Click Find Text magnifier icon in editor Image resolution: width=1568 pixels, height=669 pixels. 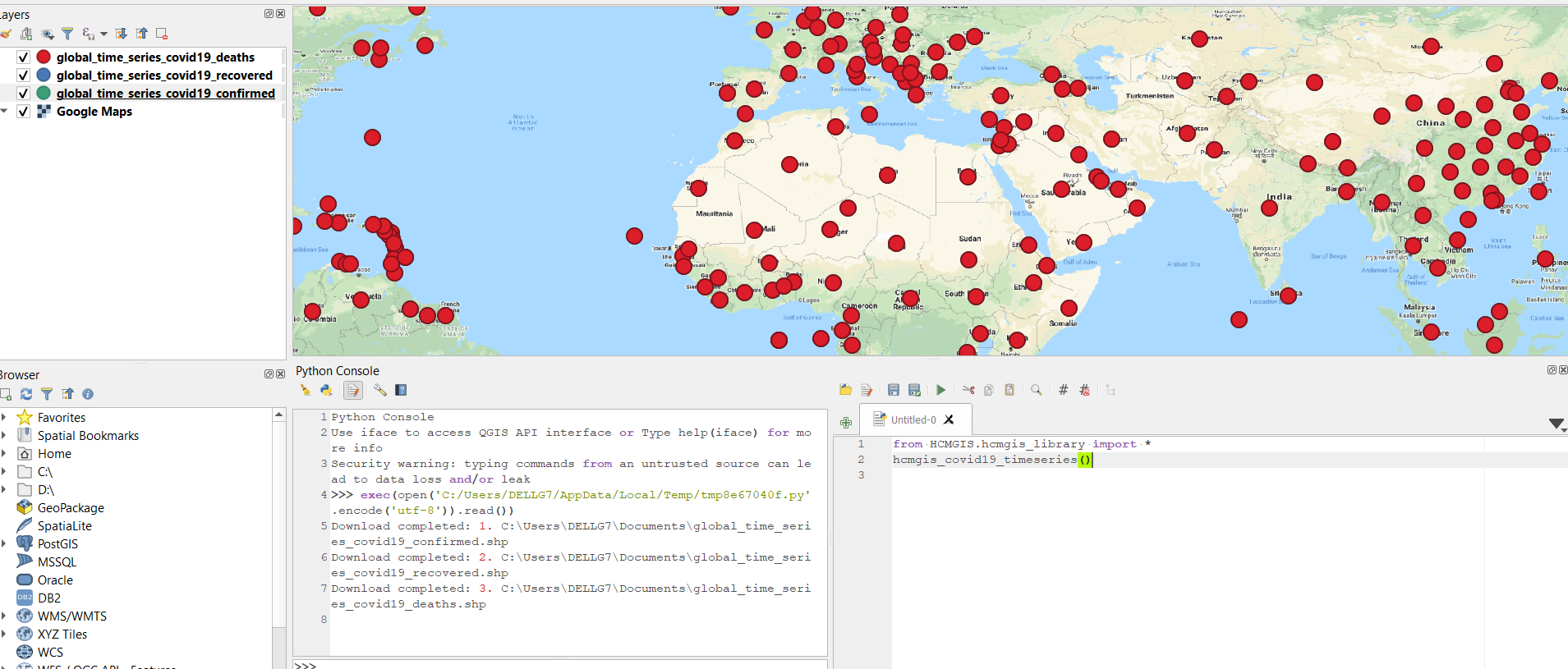pyautogui.click(x=1037, y=391)
